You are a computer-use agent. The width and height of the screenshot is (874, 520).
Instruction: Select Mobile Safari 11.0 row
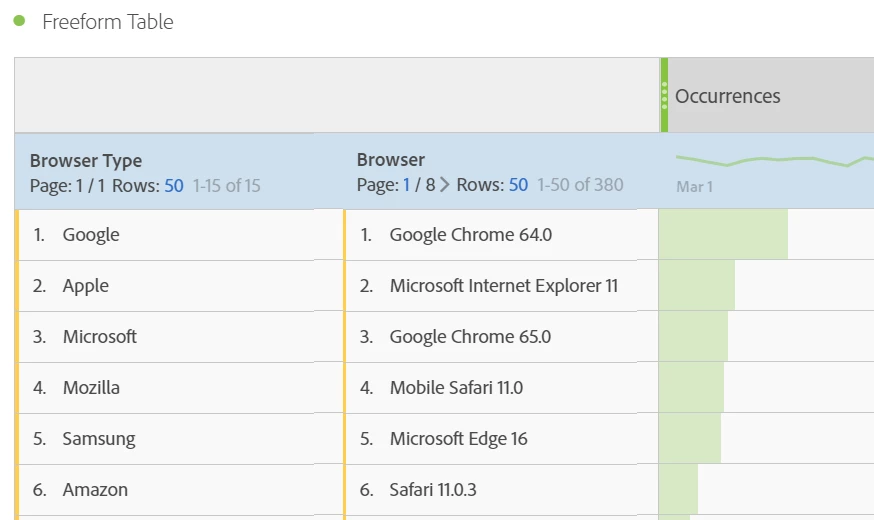[x=501, y=388]
